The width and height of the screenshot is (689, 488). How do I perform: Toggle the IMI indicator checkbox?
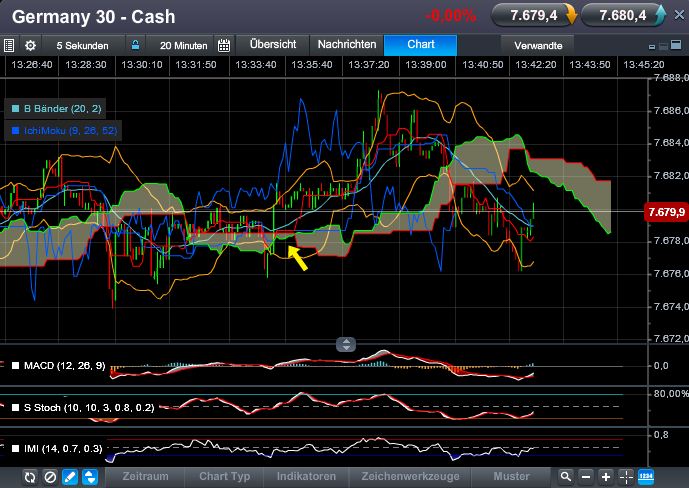[15, 448]
